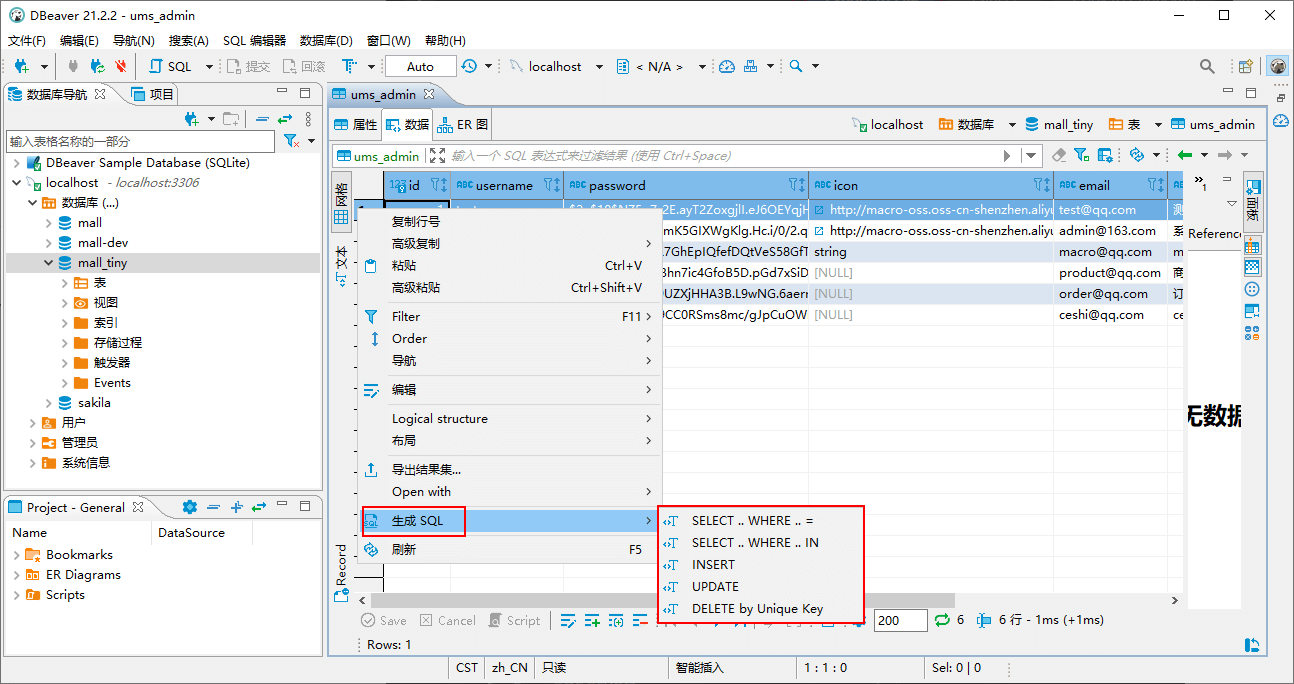The image size is (1294, 684).
Task: Click save filter funnel icon in editor
Action: click(1081, 155)
